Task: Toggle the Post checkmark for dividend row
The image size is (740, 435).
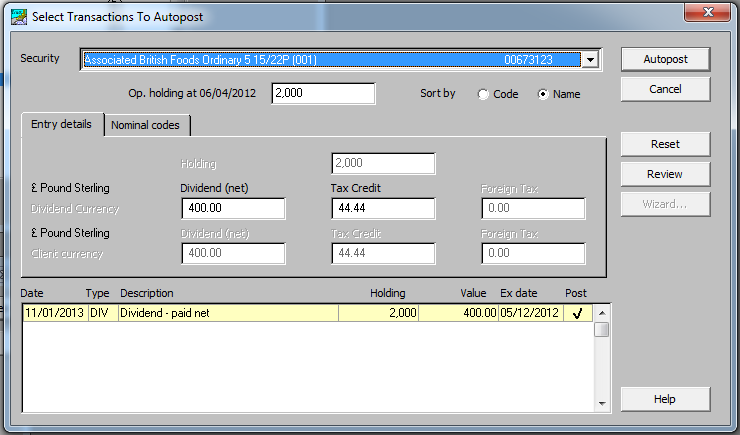Action: tap(577, 313)
